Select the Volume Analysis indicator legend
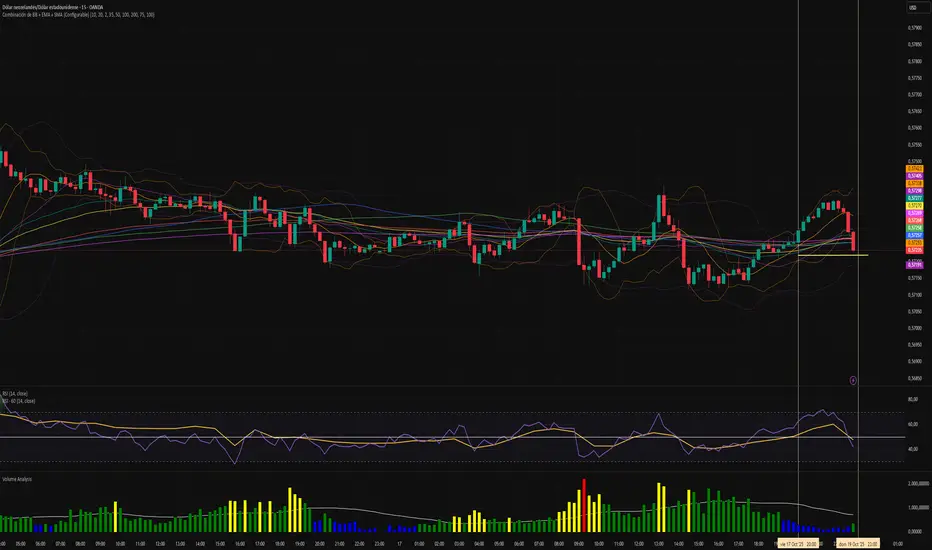 click(17, 479)
